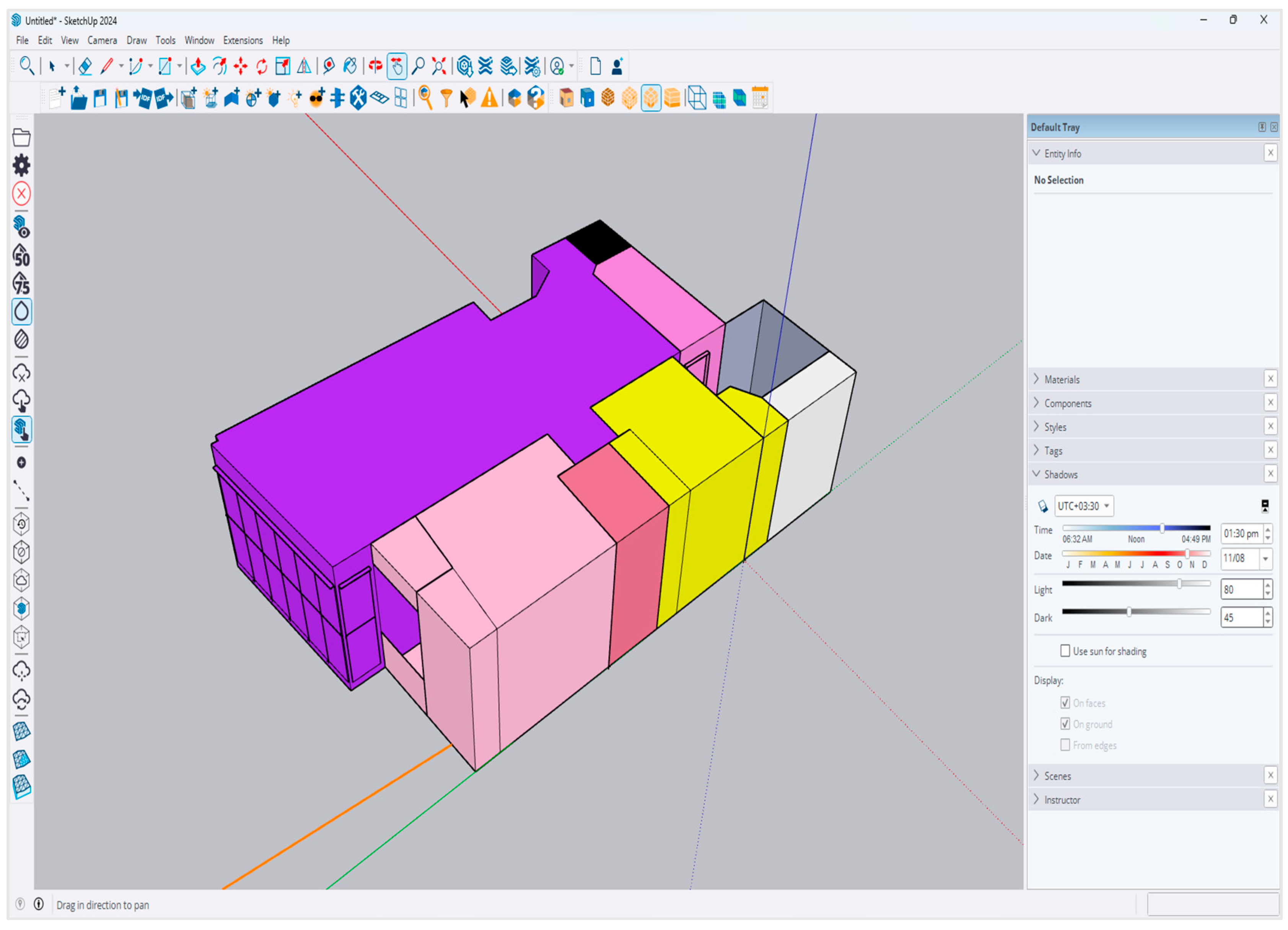The width and height of the screenshot is (1288, 930).
Task: Click the red circled X icon in sidebar
Action: (21, 193)
